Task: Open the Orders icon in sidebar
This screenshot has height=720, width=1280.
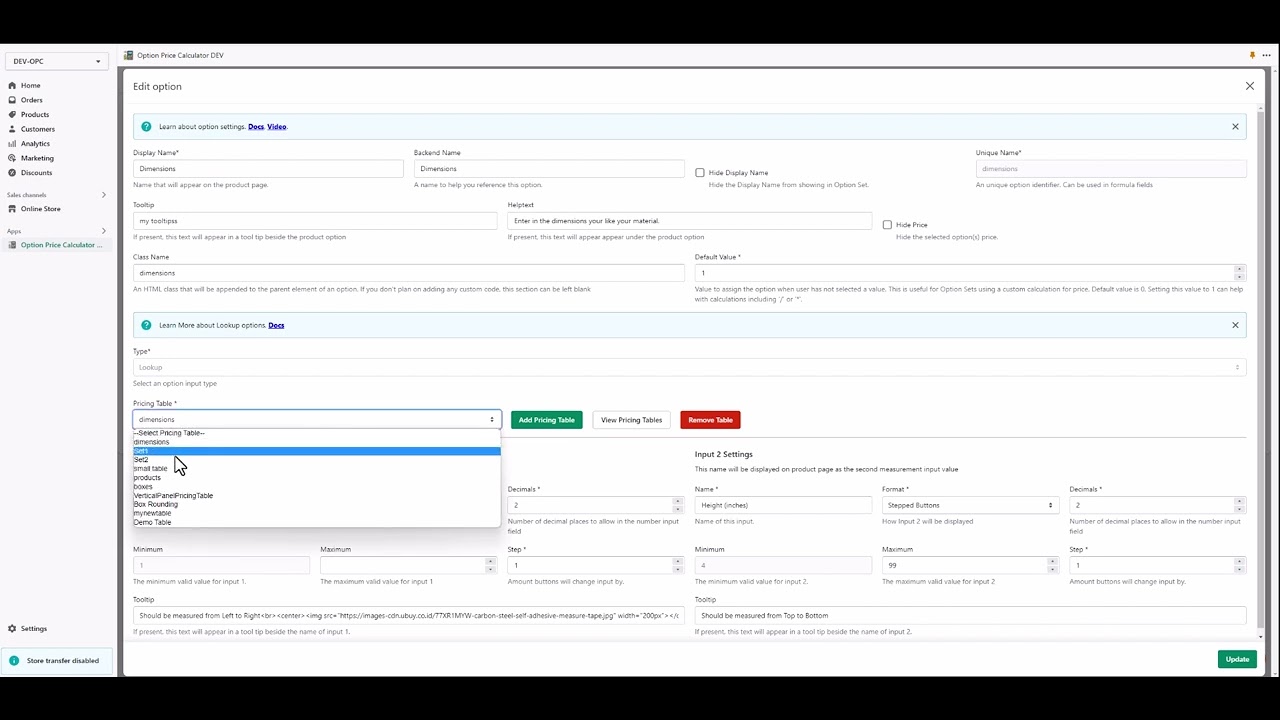Action: pyautogui.click(x=12, y=100)
